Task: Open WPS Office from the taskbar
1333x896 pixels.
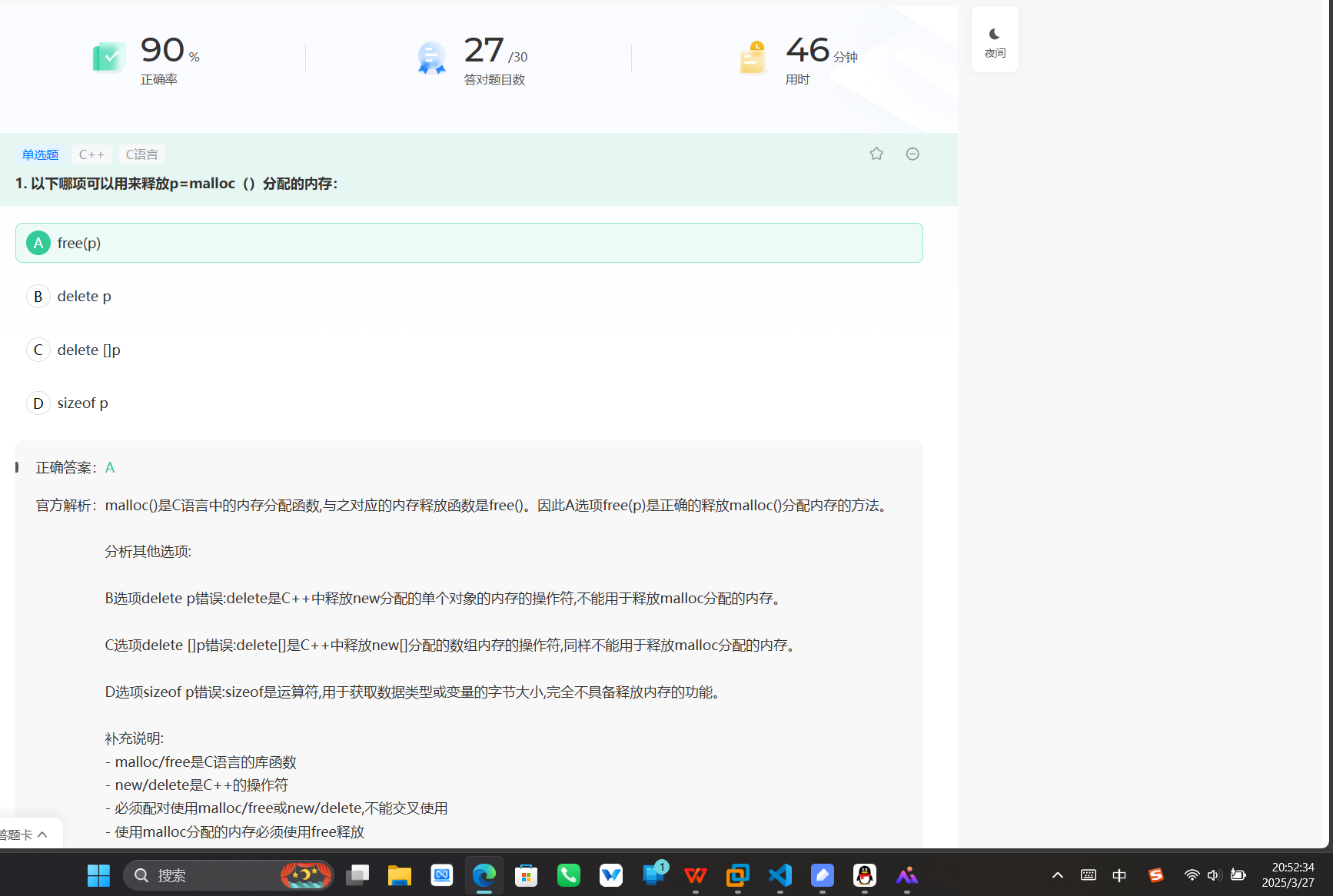Action: point(696,875)
